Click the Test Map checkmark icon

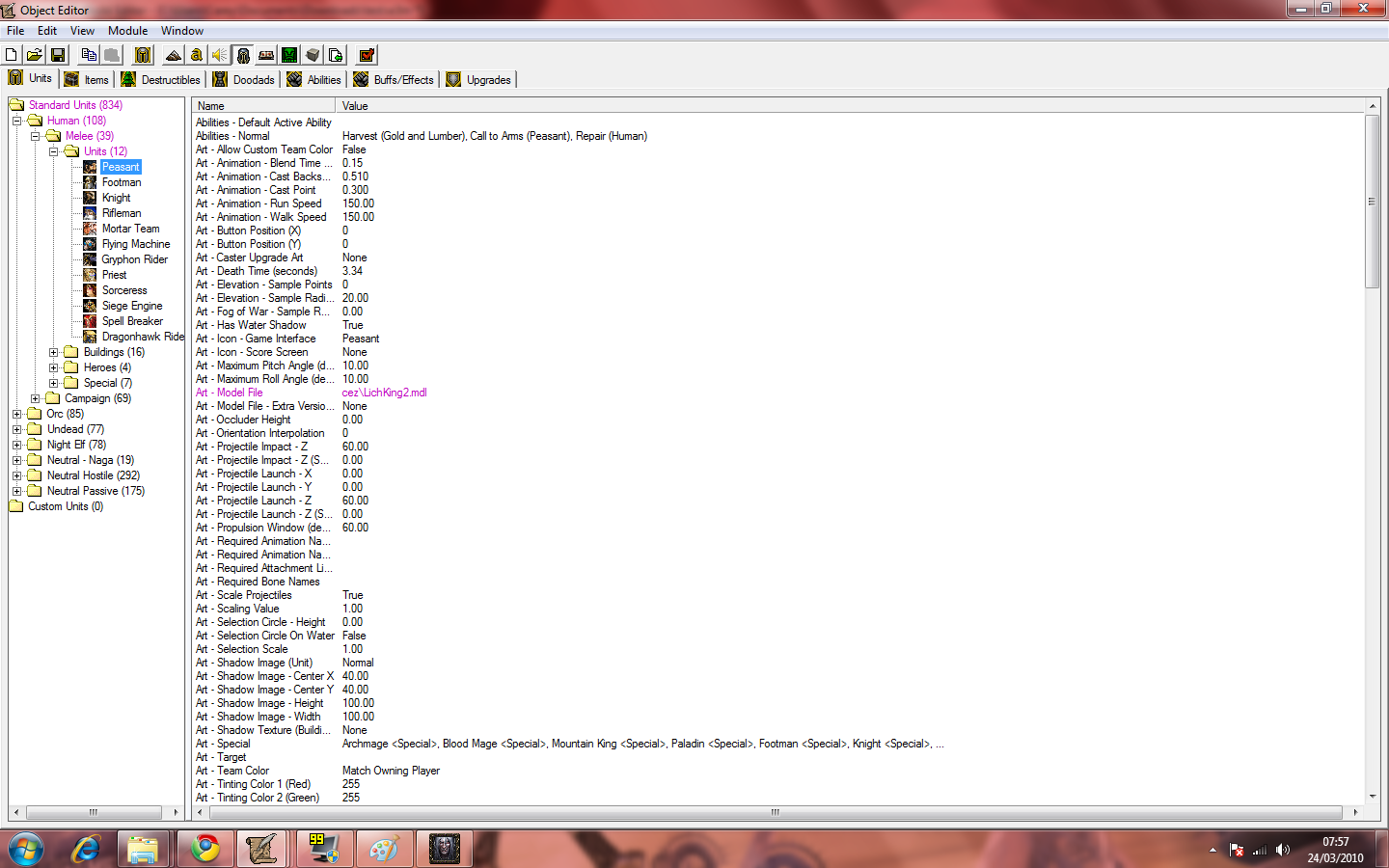(x=367, y=55)
